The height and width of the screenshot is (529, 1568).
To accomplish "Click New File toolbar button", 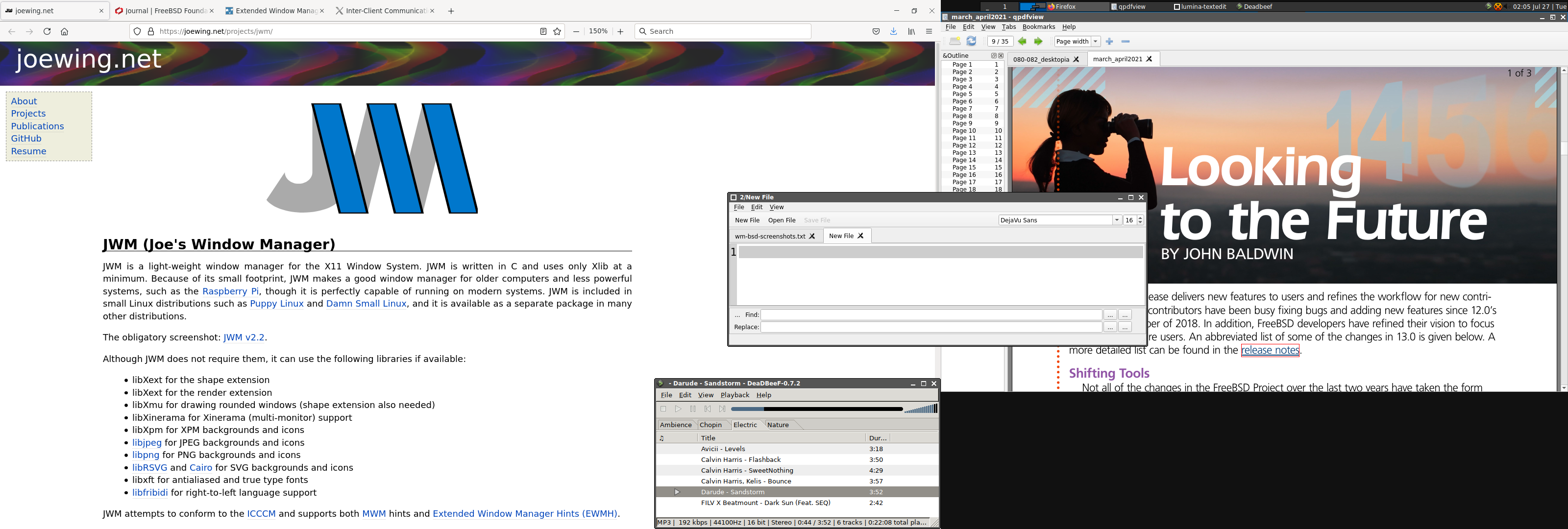I will pyautogui.click(x=747, y=220).
